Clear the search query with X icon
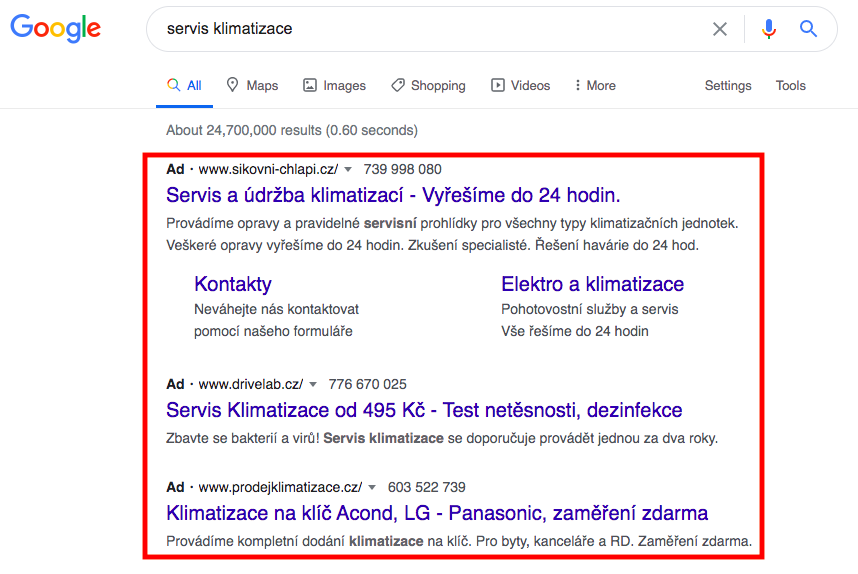The width and height of the screenshot is (858, 574). [x=720, y=29]
